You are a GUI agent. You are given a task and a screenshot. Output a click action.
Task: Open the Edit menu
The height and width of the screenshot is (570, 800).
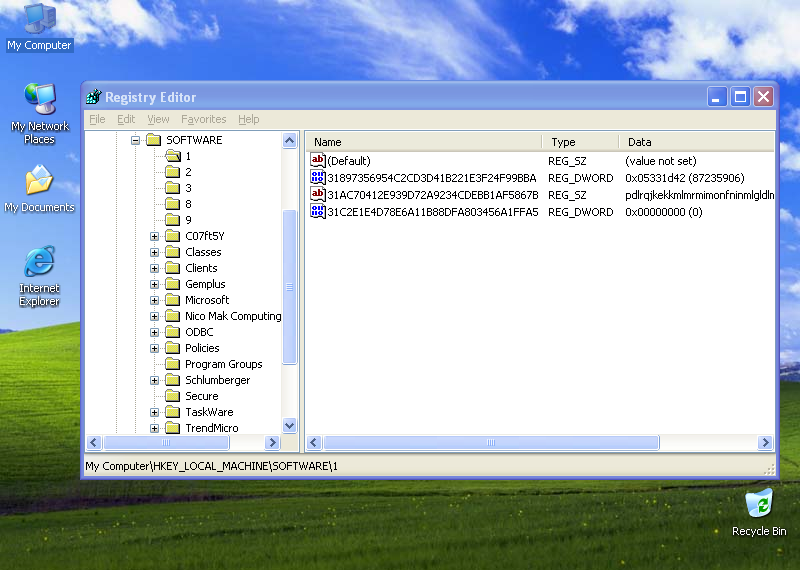coord(126,119)
